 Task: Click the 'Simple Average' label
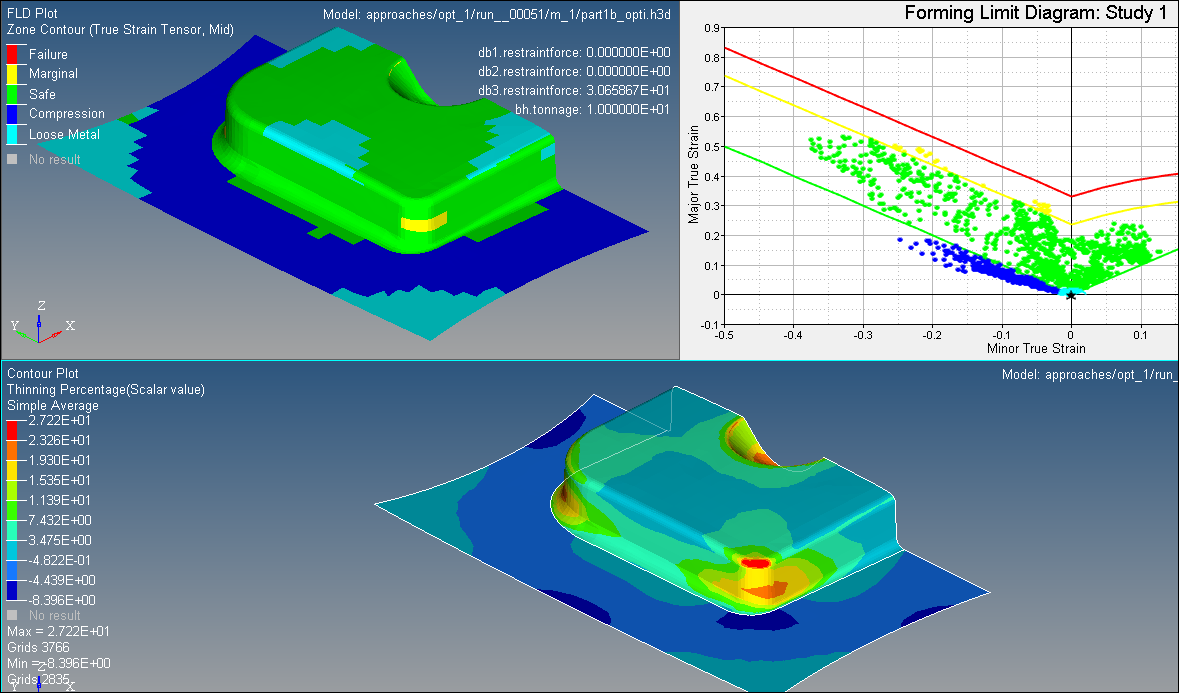(53, 405)
